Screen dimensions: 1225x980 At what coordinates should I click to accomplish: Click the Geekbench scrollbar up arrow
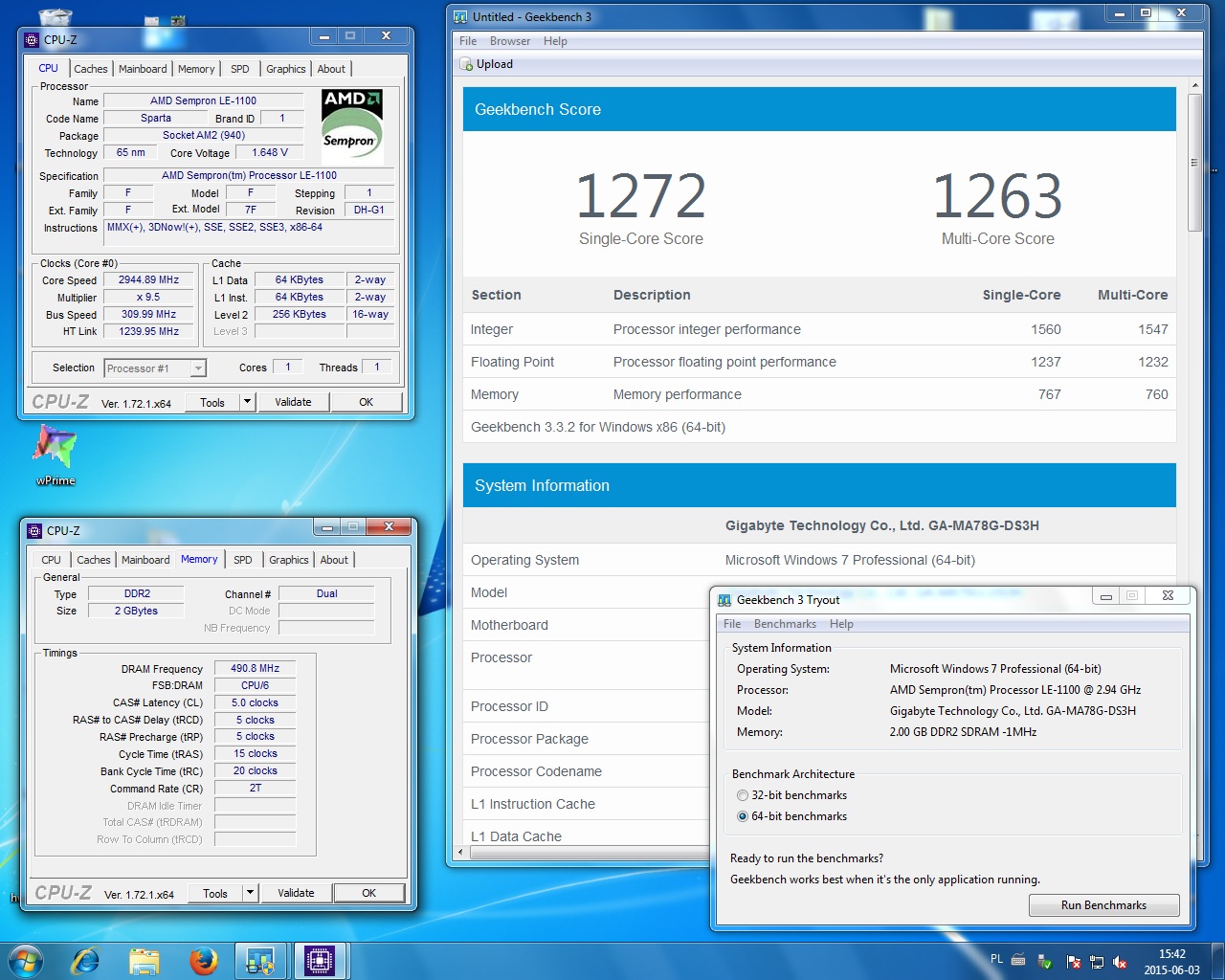coord(1194,86)
